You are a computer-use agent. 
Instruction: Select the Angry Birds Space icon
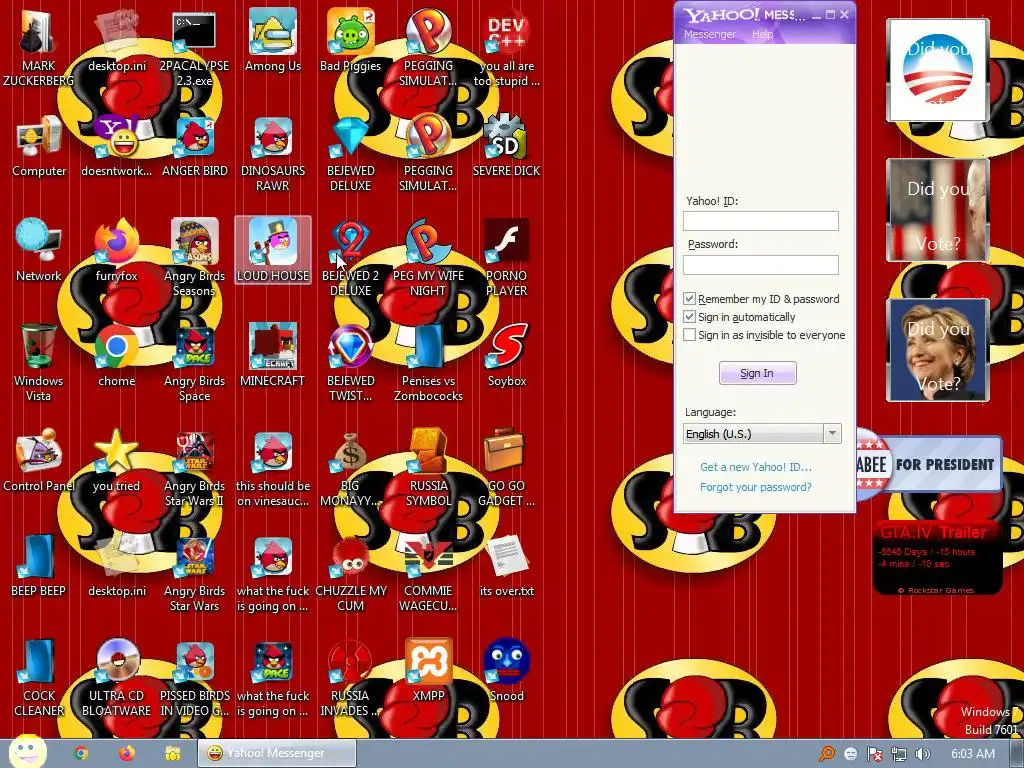coord(195,363)
